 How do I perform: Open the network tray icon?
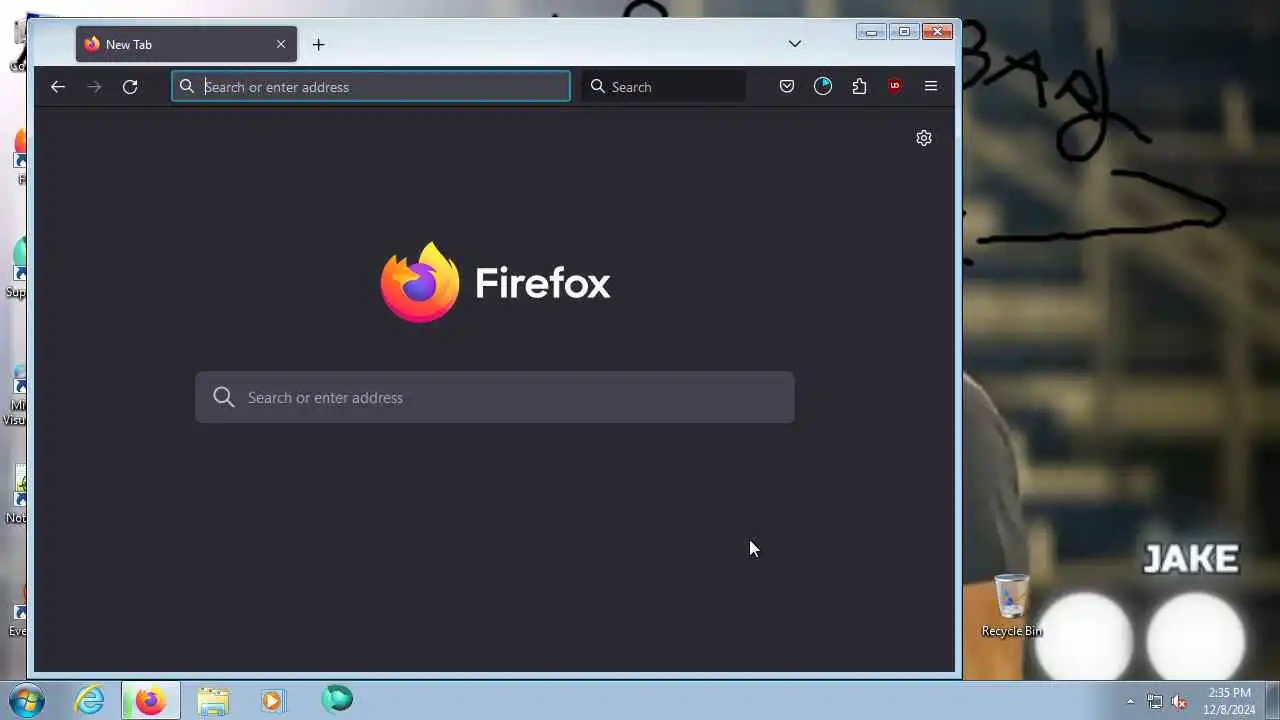[x=1155, y=701]
